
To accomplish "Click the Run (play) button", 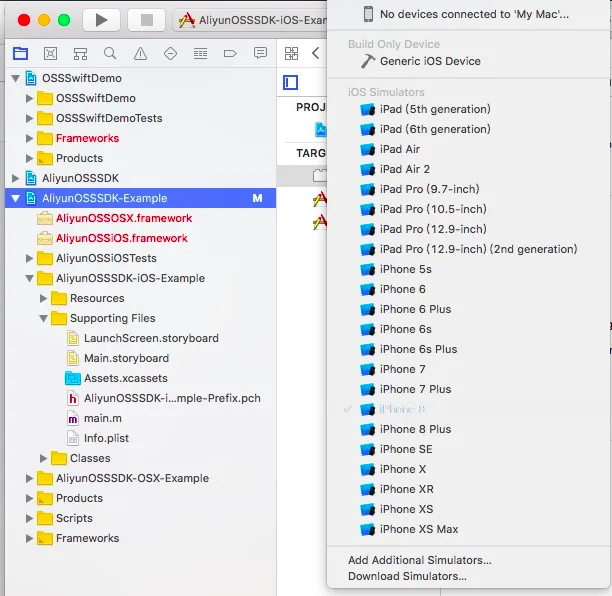I will [x=101, y=20].
